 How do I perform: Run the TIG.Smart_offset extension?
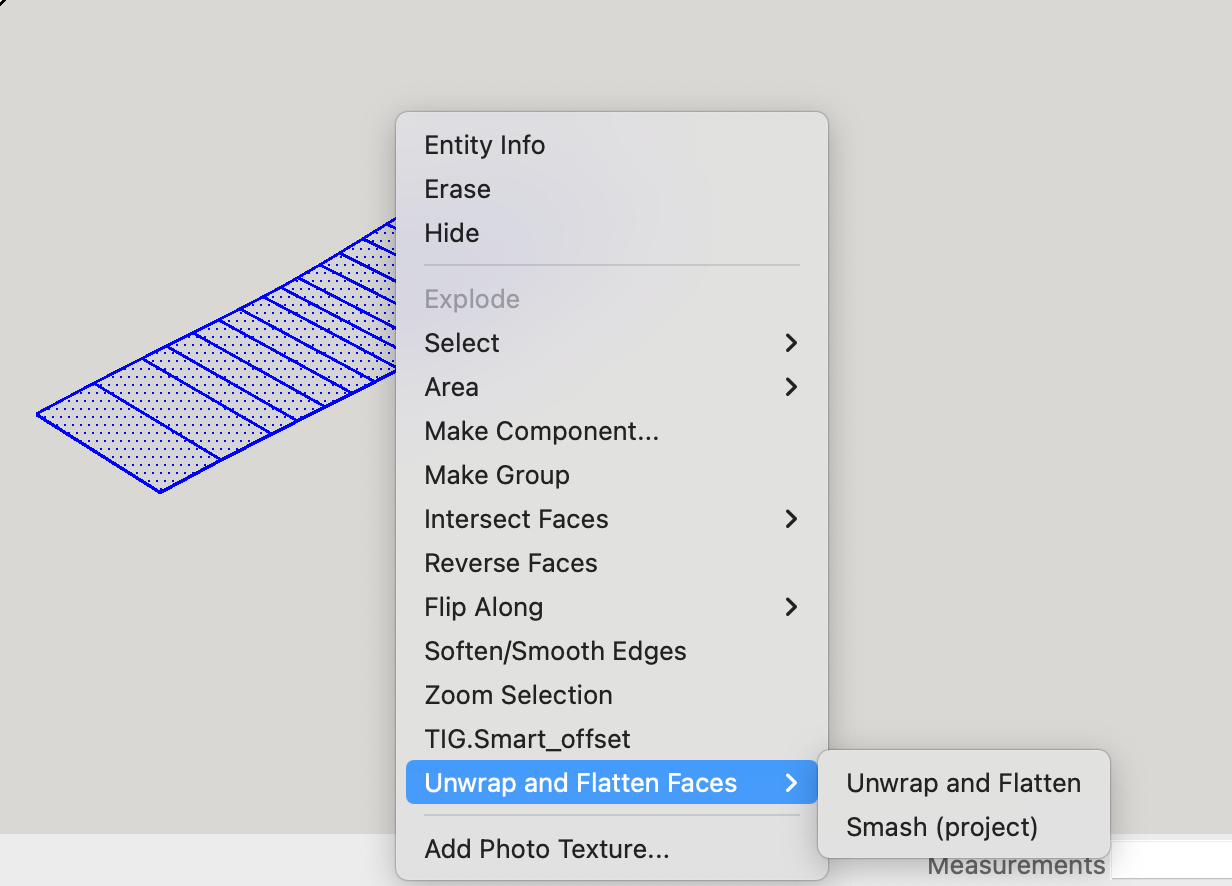[527, 739]
